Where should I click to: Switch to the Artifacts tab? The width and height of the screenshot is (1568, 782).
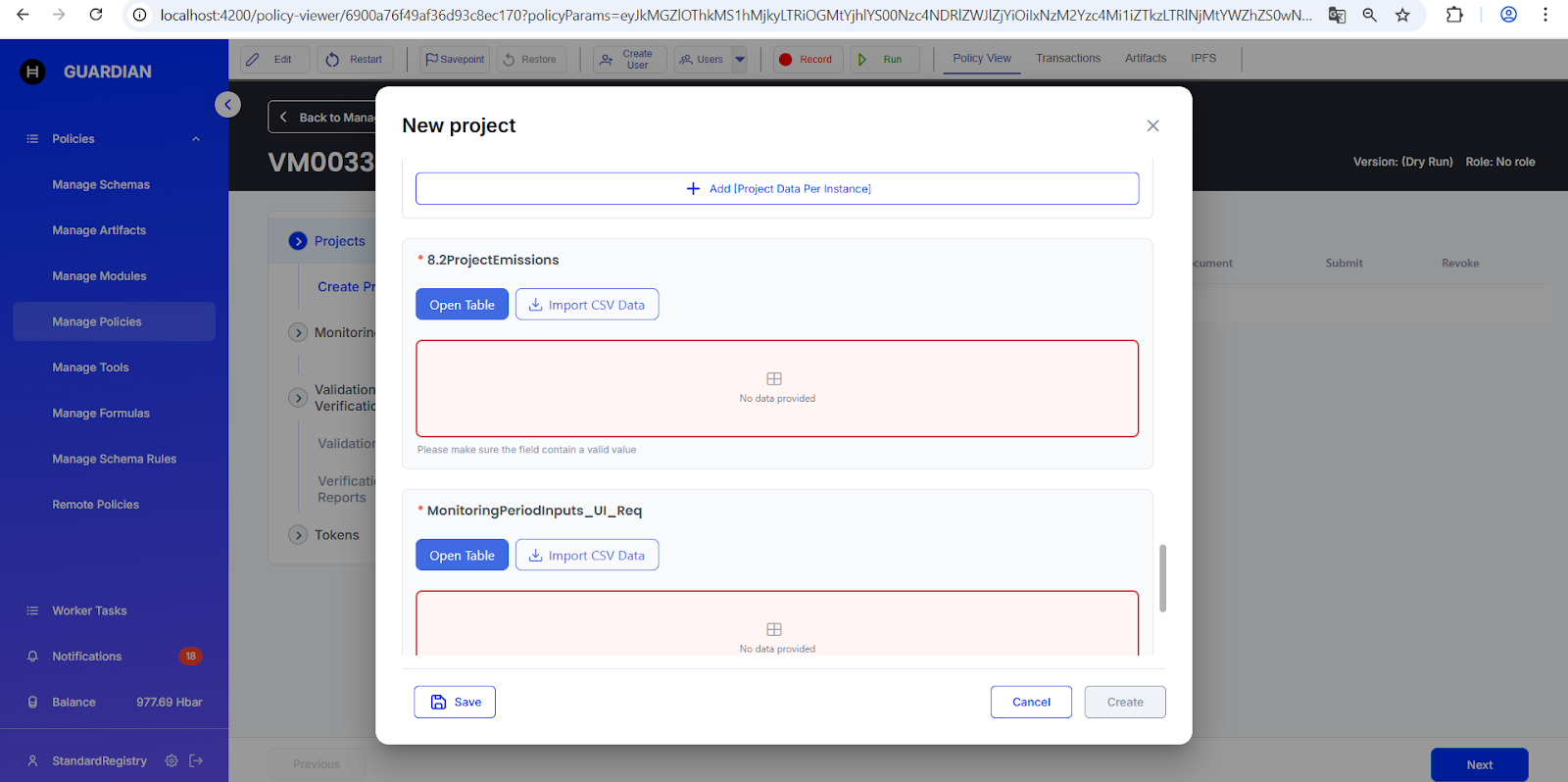[x=1145, y=59]
